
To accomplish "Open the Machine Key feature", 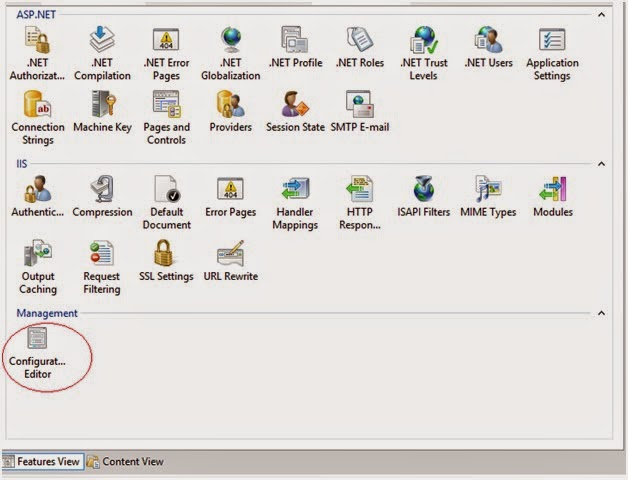I will pos(102,111).
